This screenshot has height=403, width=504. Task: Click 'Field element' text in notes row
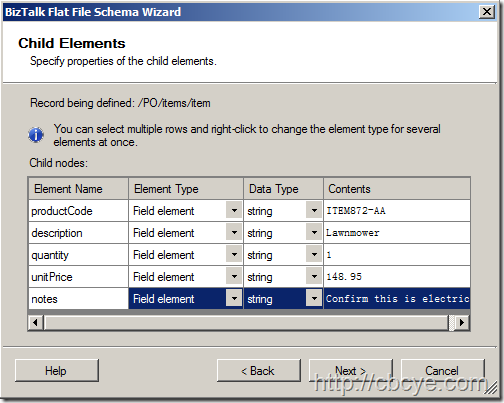[163, 299]
